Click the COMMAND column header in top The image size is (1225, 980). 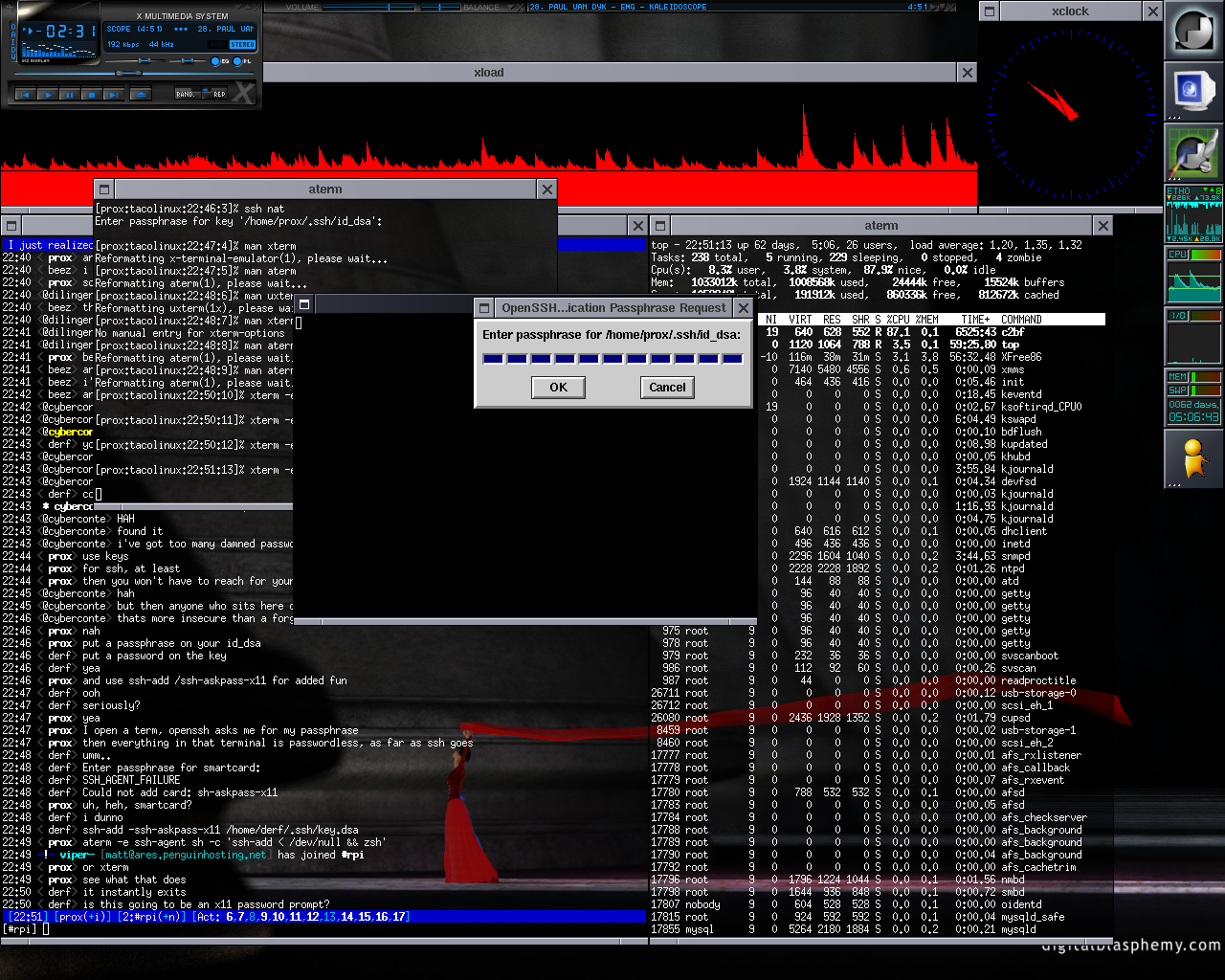(1021, 320)
